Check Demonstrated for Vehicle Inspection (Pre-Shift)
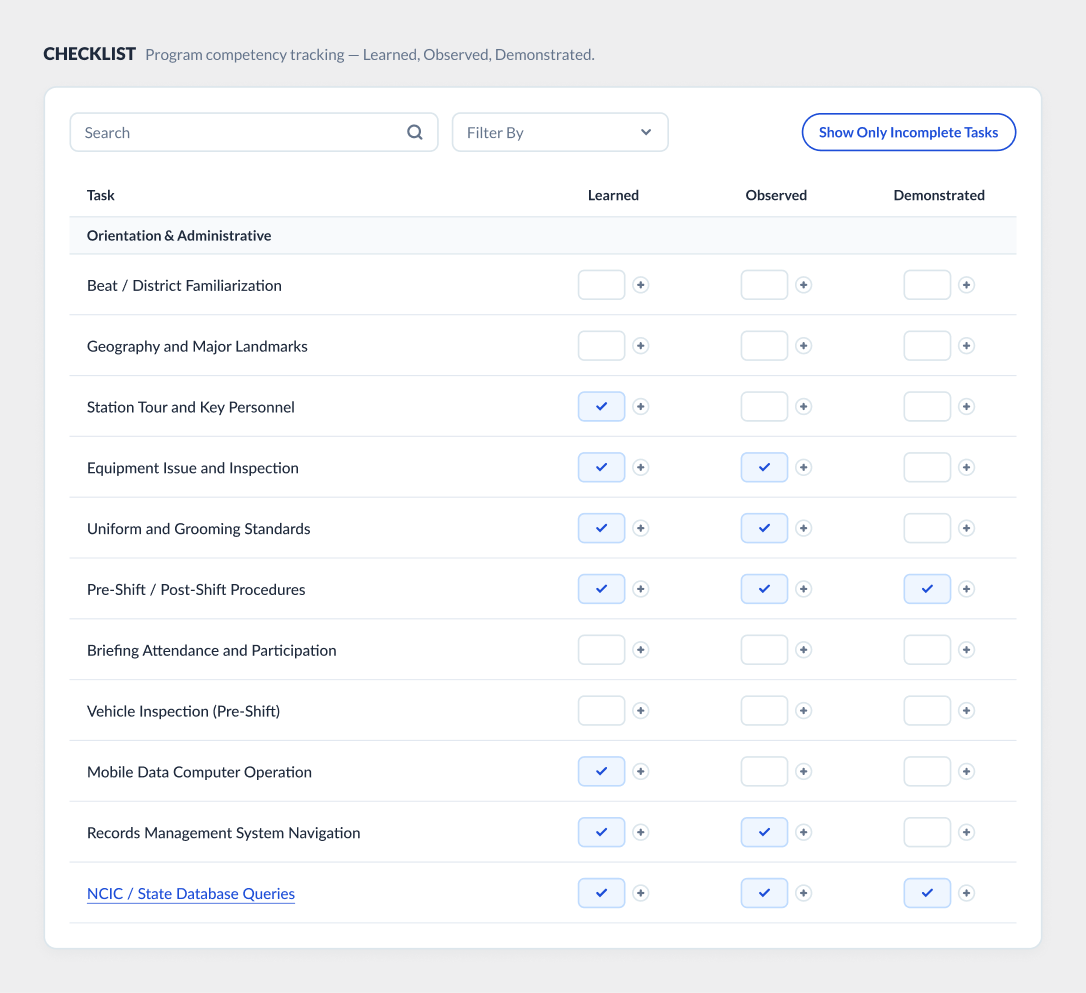1086x993 pixels. (927, 710)
